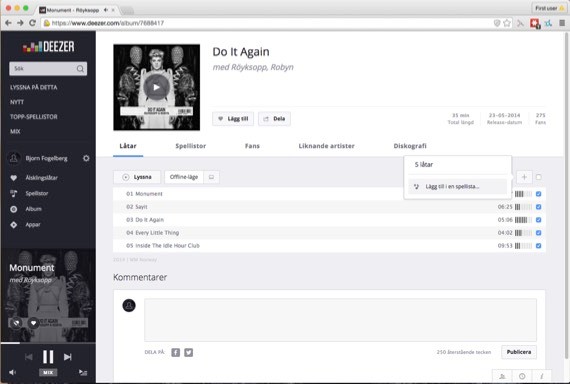Click the Lägg till heart button
This screenshot has width=570, height=384.
point(233,119)
